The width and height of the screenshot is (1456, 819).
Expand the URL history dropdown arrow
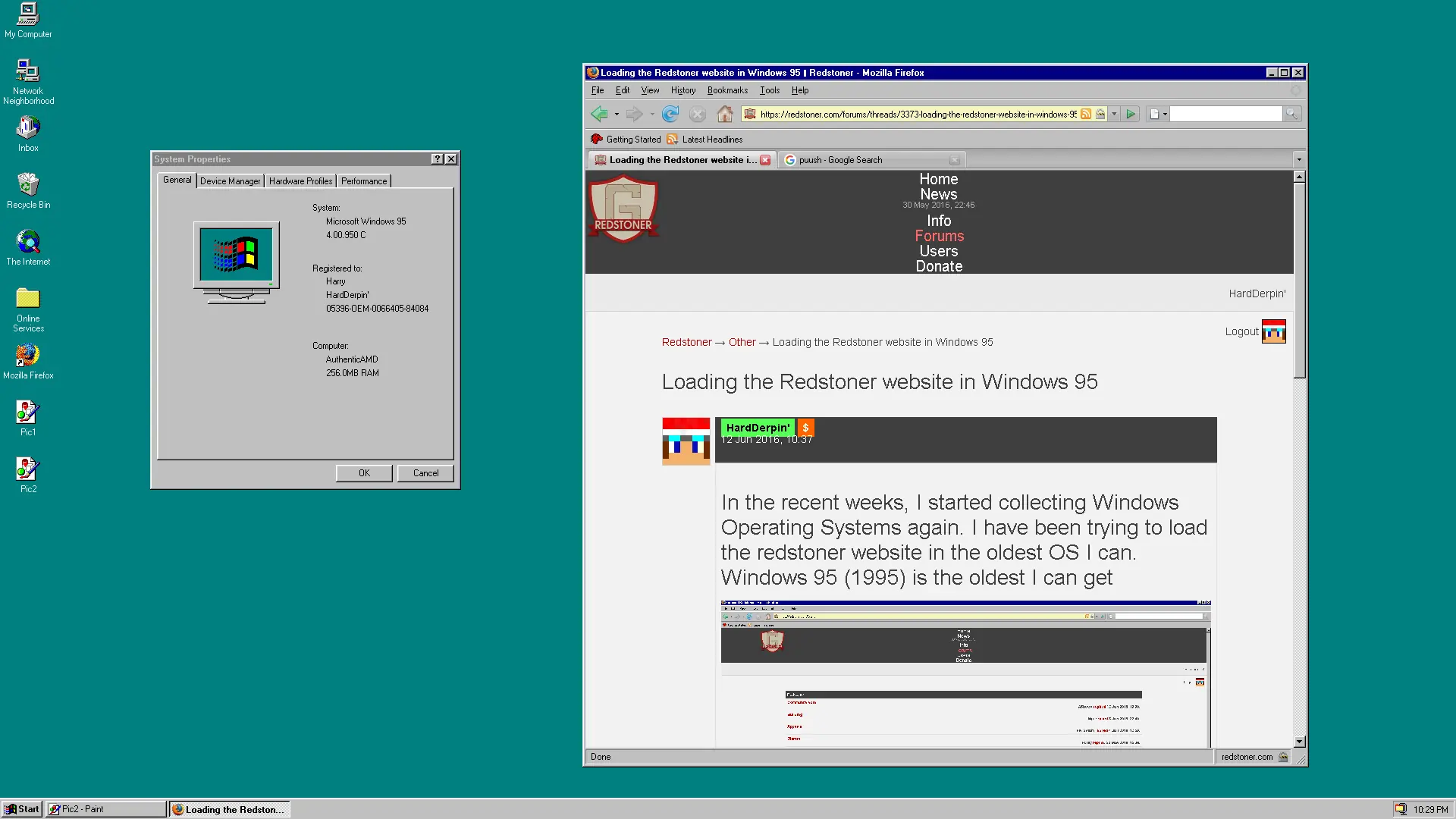1114,114
